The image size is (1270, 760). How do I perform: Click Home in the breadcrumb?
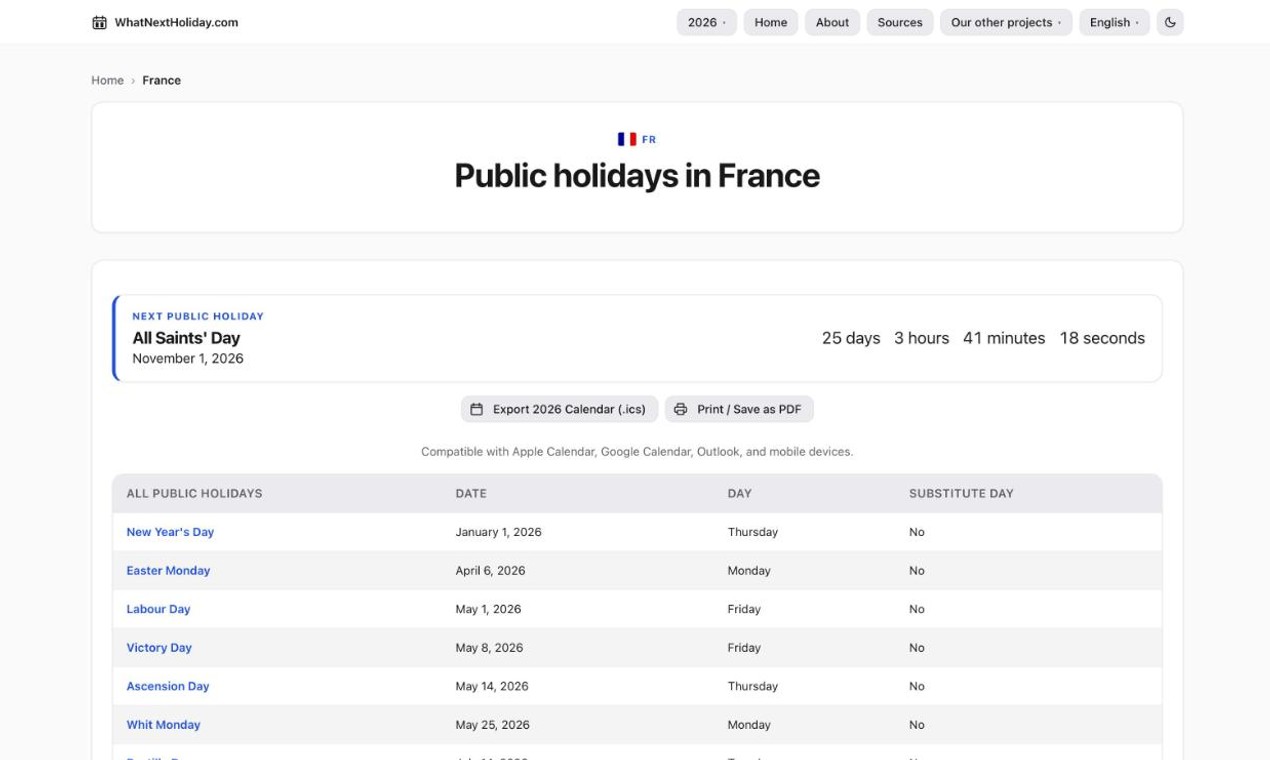[107, 80]
